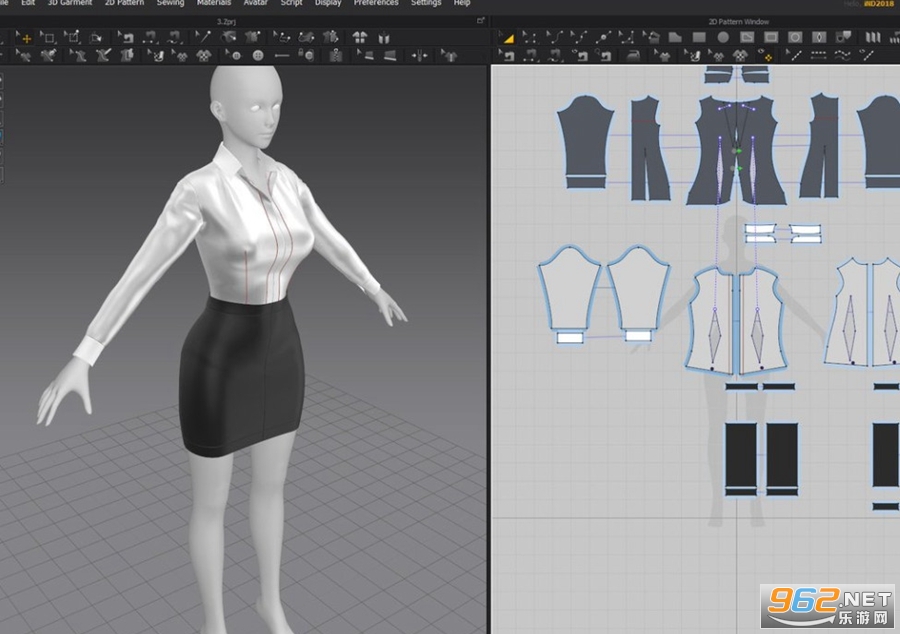Select the Free Topstitch wavy line tool
Screen dimensions: 900x634
pyautogui.click(x=843, y=55)
